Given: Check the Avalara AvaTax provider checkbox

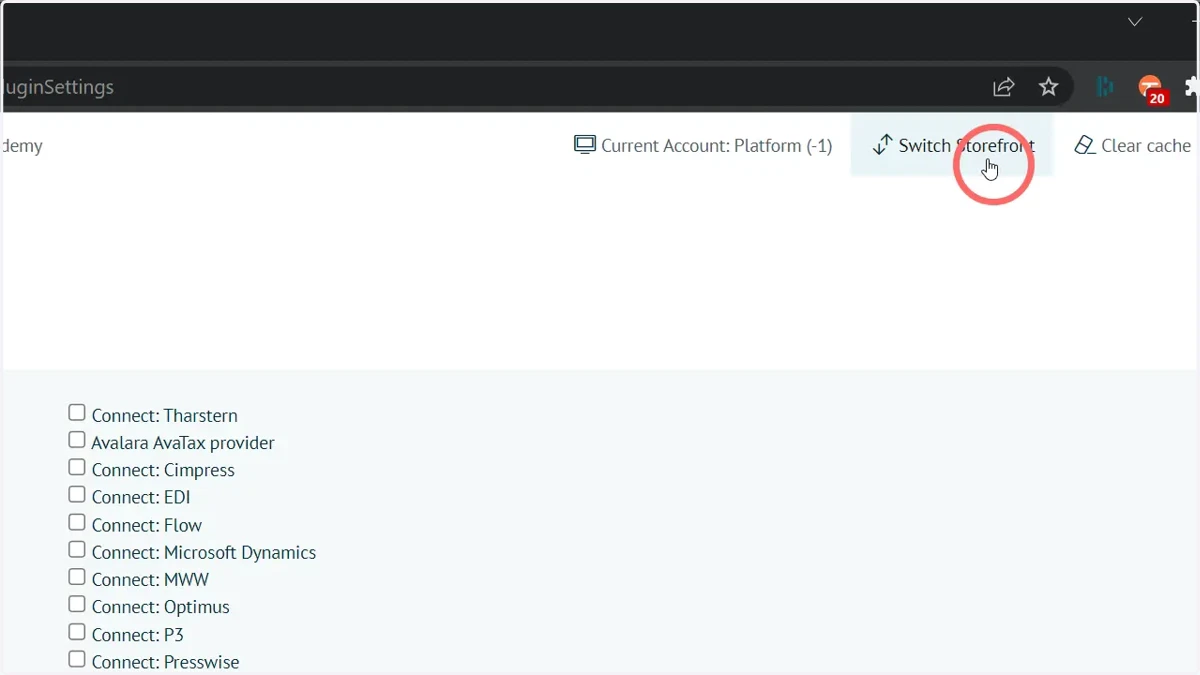Looking at the screenshot, I should point(77,440).
